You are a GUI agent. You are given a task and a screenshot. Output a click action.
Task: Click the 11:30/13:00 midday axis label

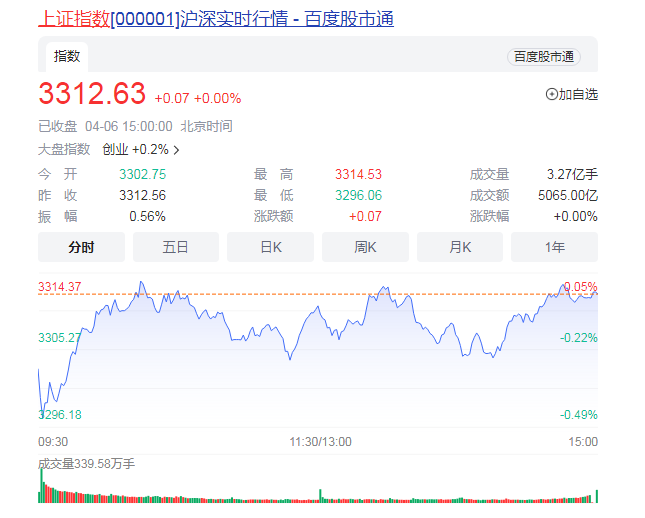click(320, 441)
